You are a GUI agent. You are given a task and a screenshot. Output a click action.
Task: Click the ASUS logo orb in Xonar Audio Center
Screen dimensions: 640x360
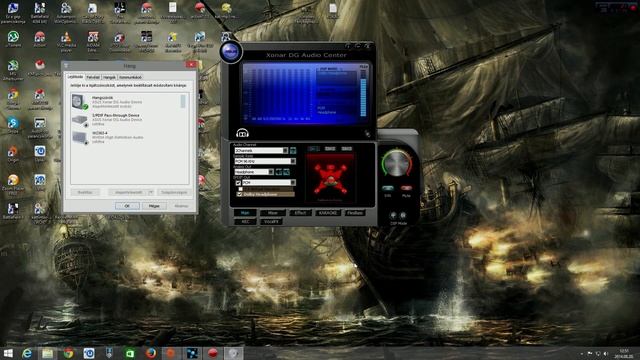231,51
